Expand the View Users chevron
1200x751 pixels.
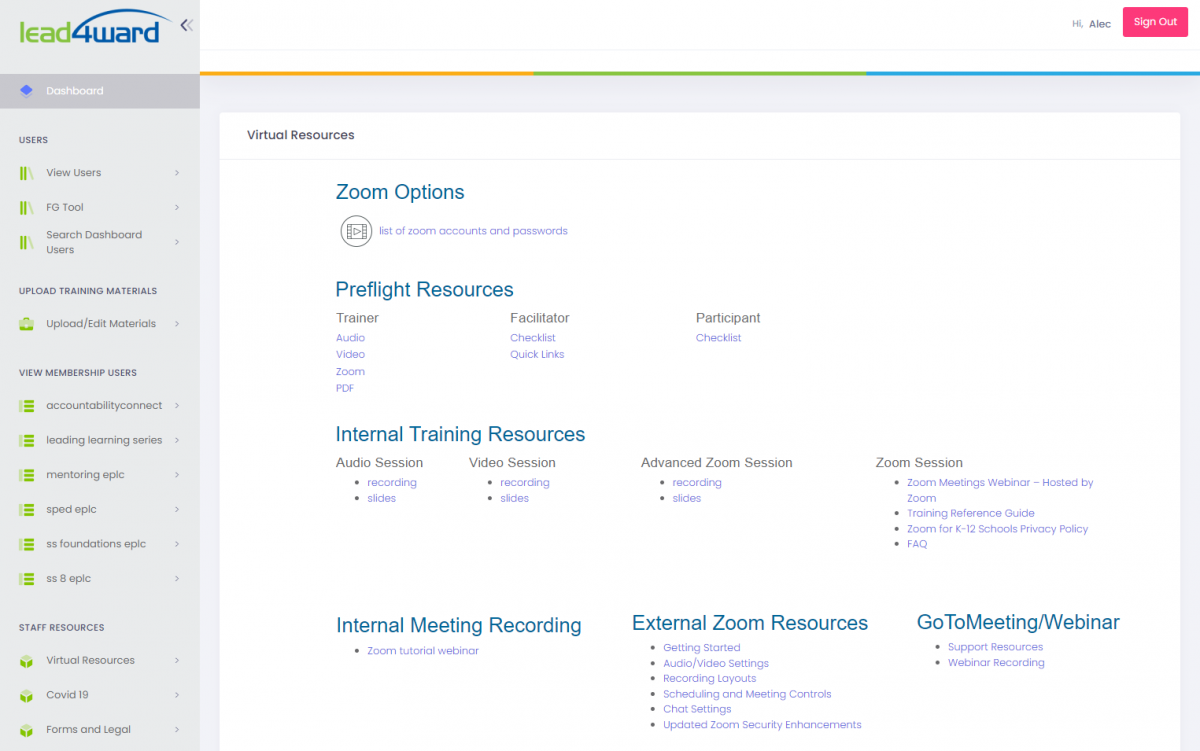pos(177,173)
